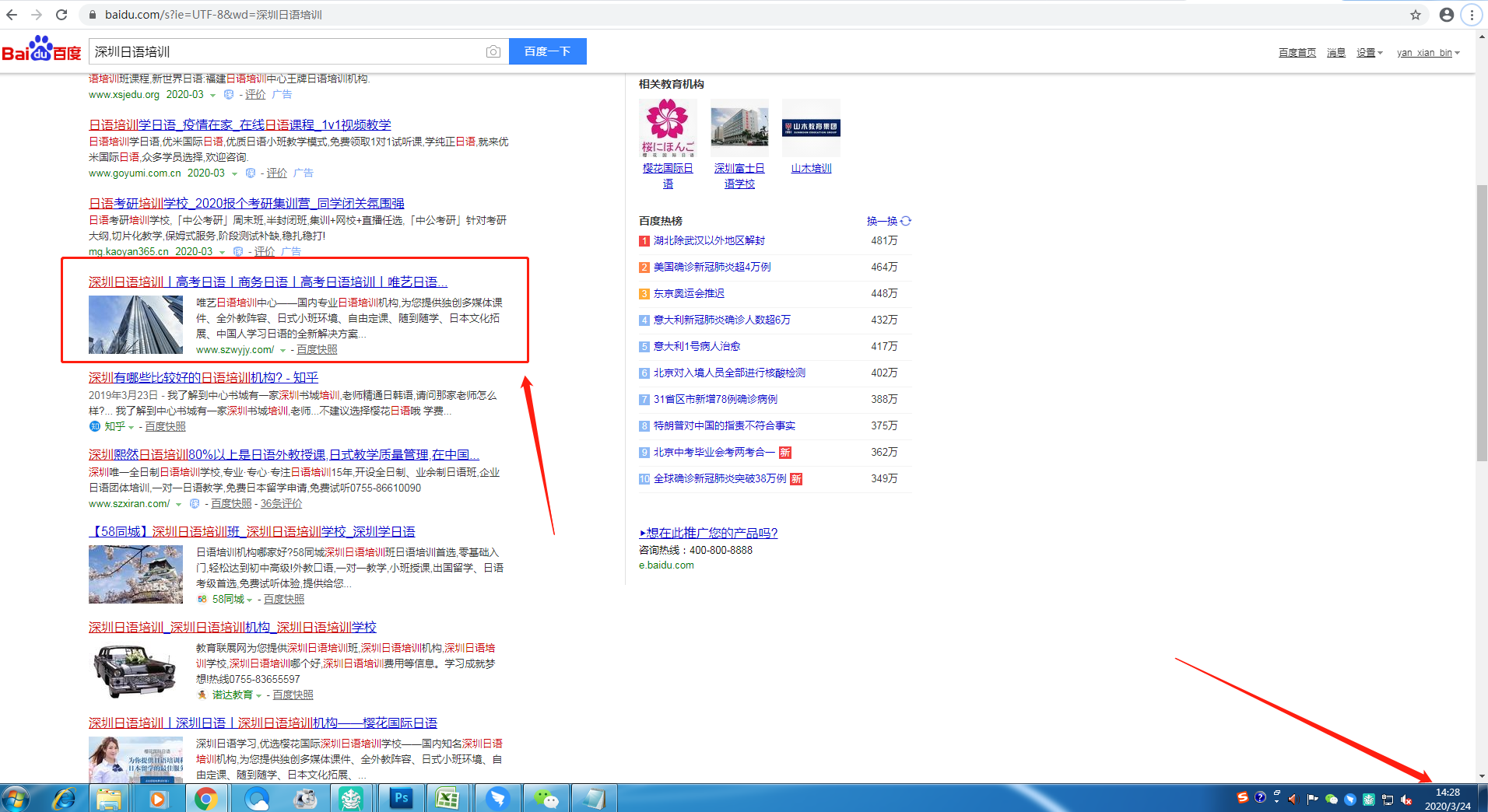
Task: Click the Baidu logo
Action: [41, 50]
